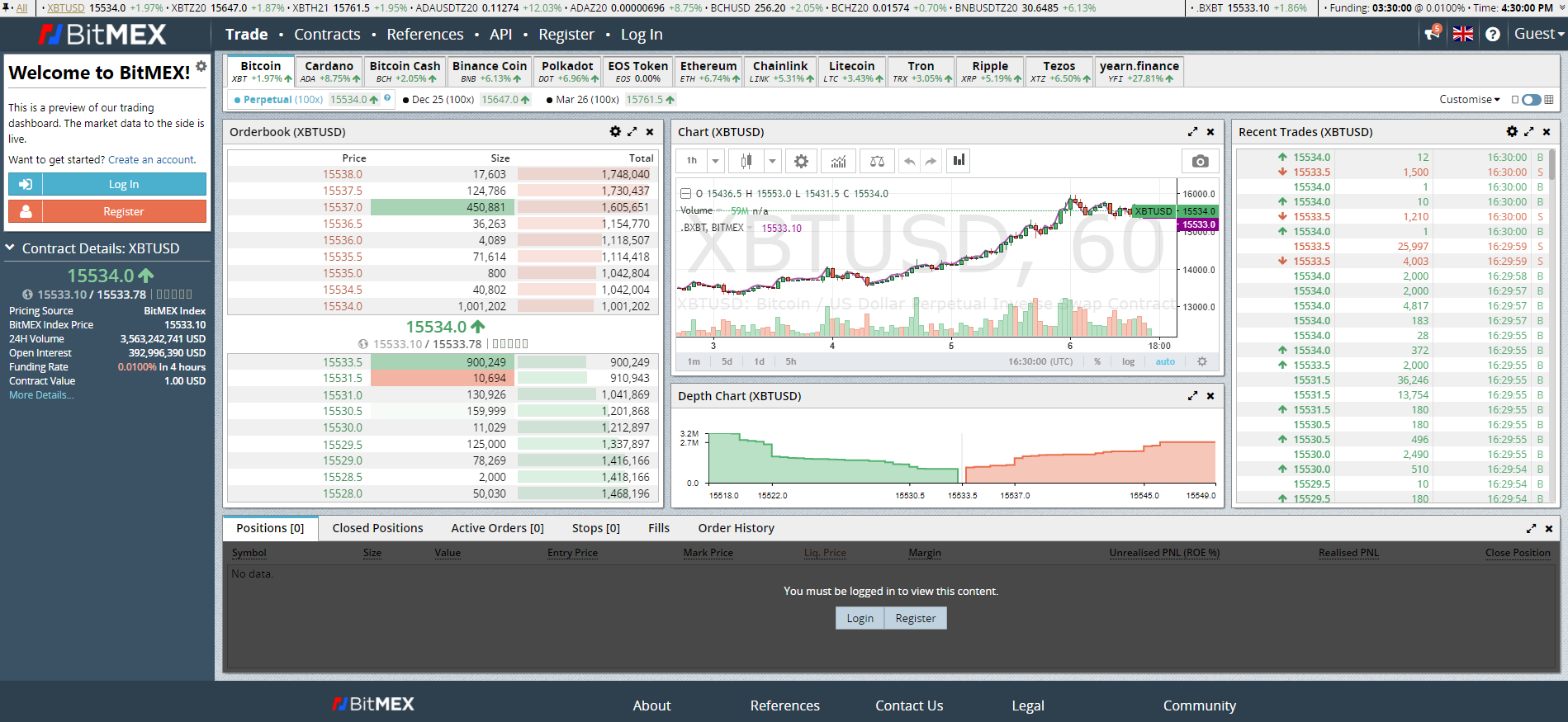The height and width of the screenshot is (722, 1568).
Task: Open the References menu item
Action: tap(425, 35)
